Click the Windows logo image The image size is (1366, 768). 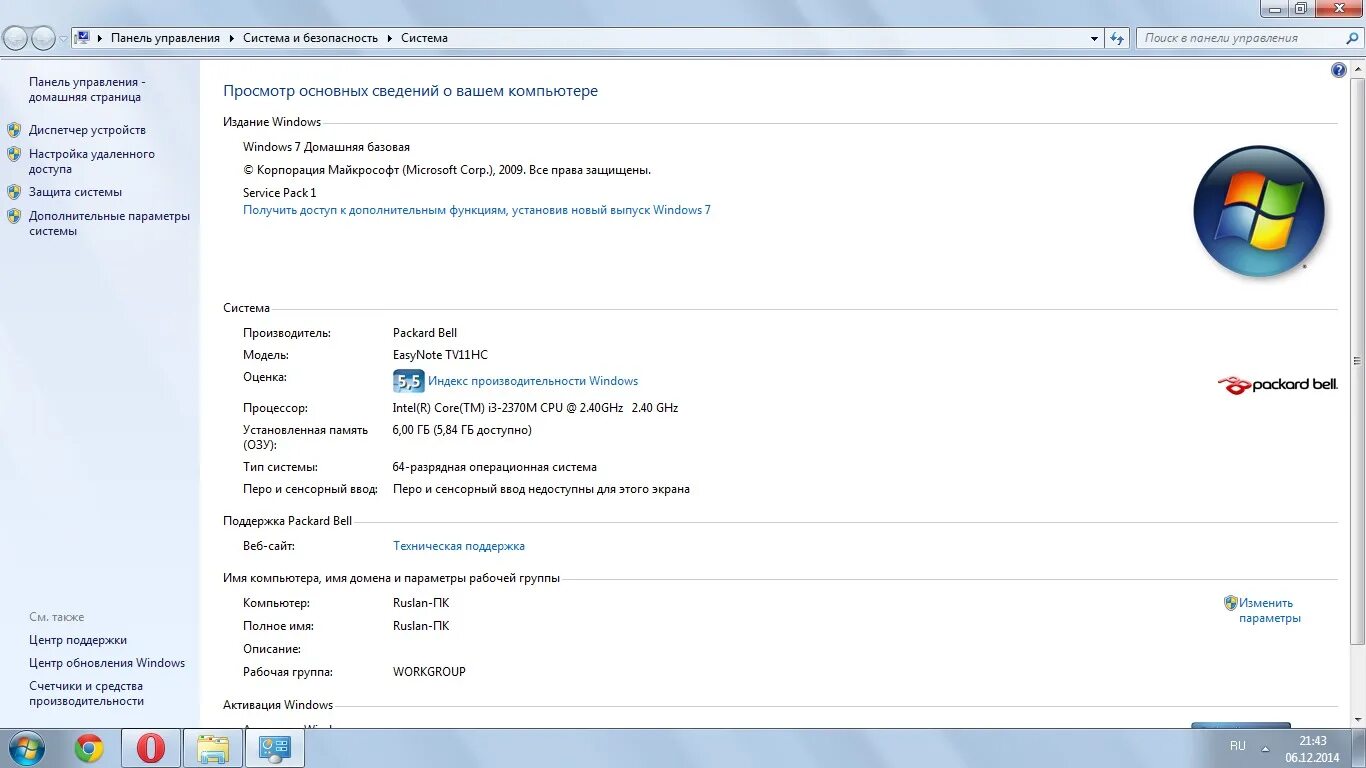tap(1259, 211)
